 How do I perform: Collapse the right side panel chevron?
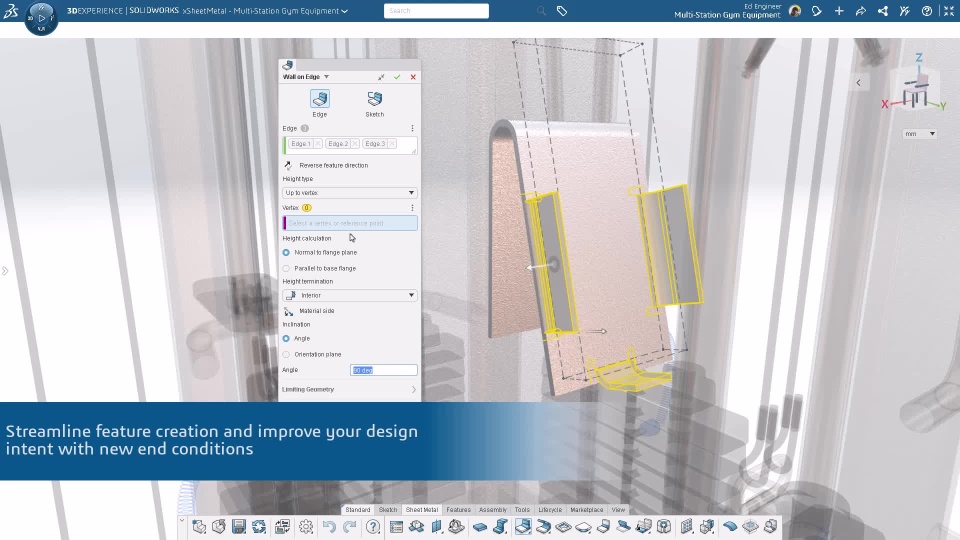(x=858, y=83)
